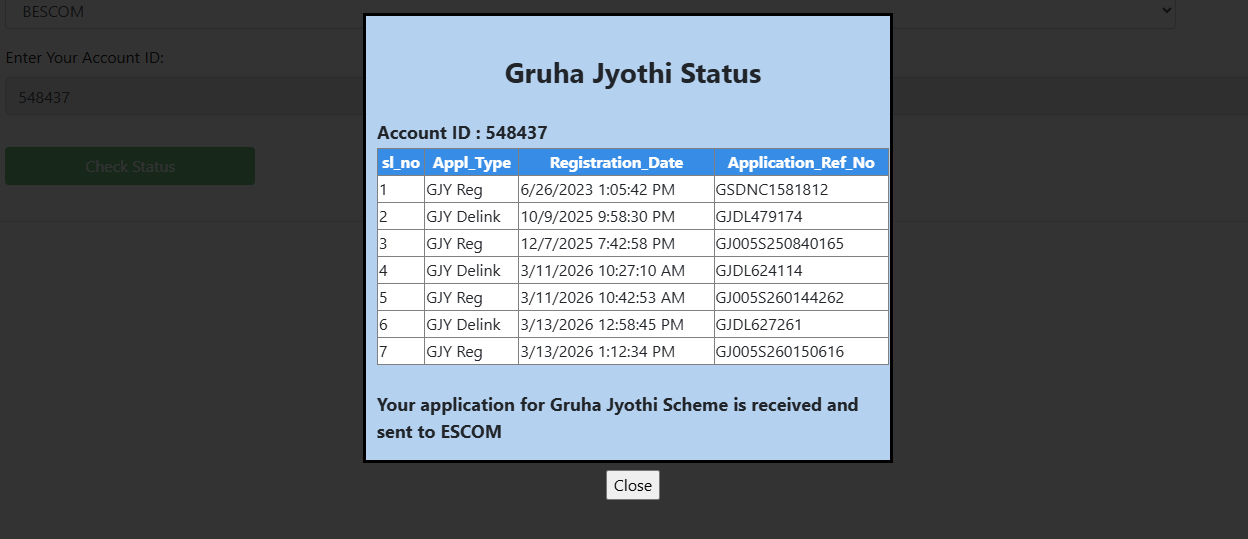The height and width of the screenshot is (539, 1248).
Task: Click the Application_Ref_No column header
Action: pos(800,163)
